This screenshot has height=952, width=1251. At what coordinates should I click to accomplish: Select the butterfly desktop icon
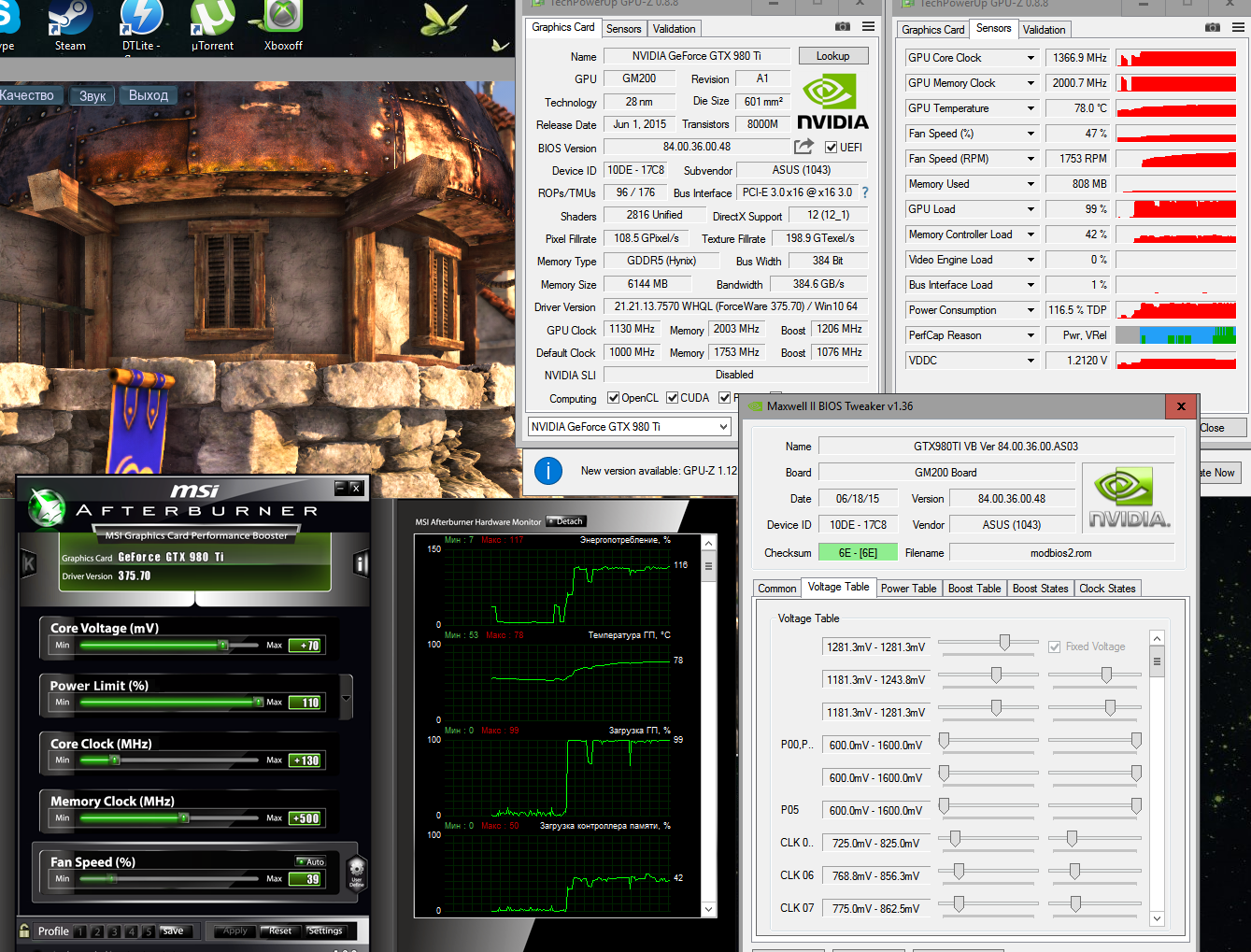click(446, 21)
